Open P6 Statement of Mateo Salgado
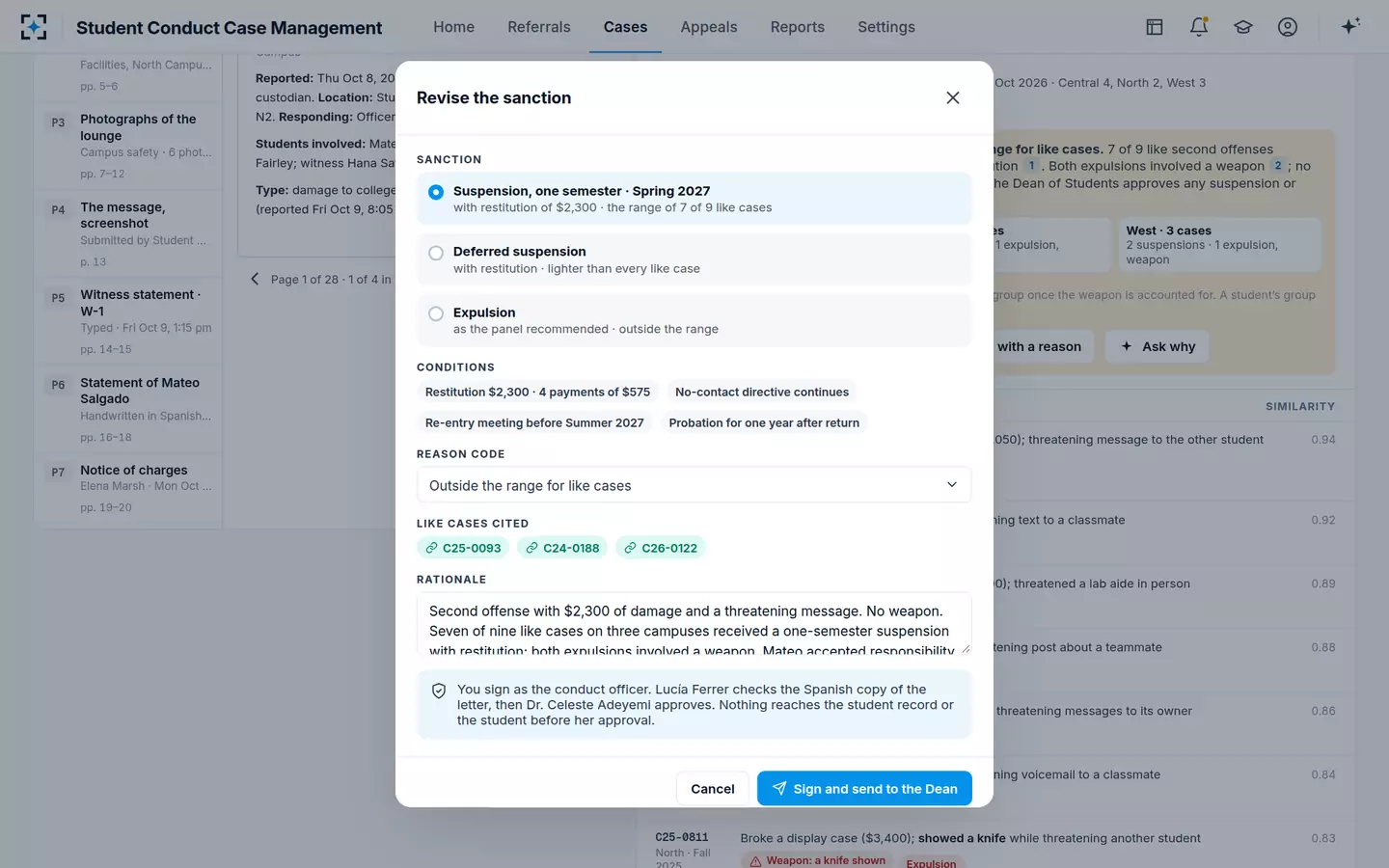 click(128, 409)
